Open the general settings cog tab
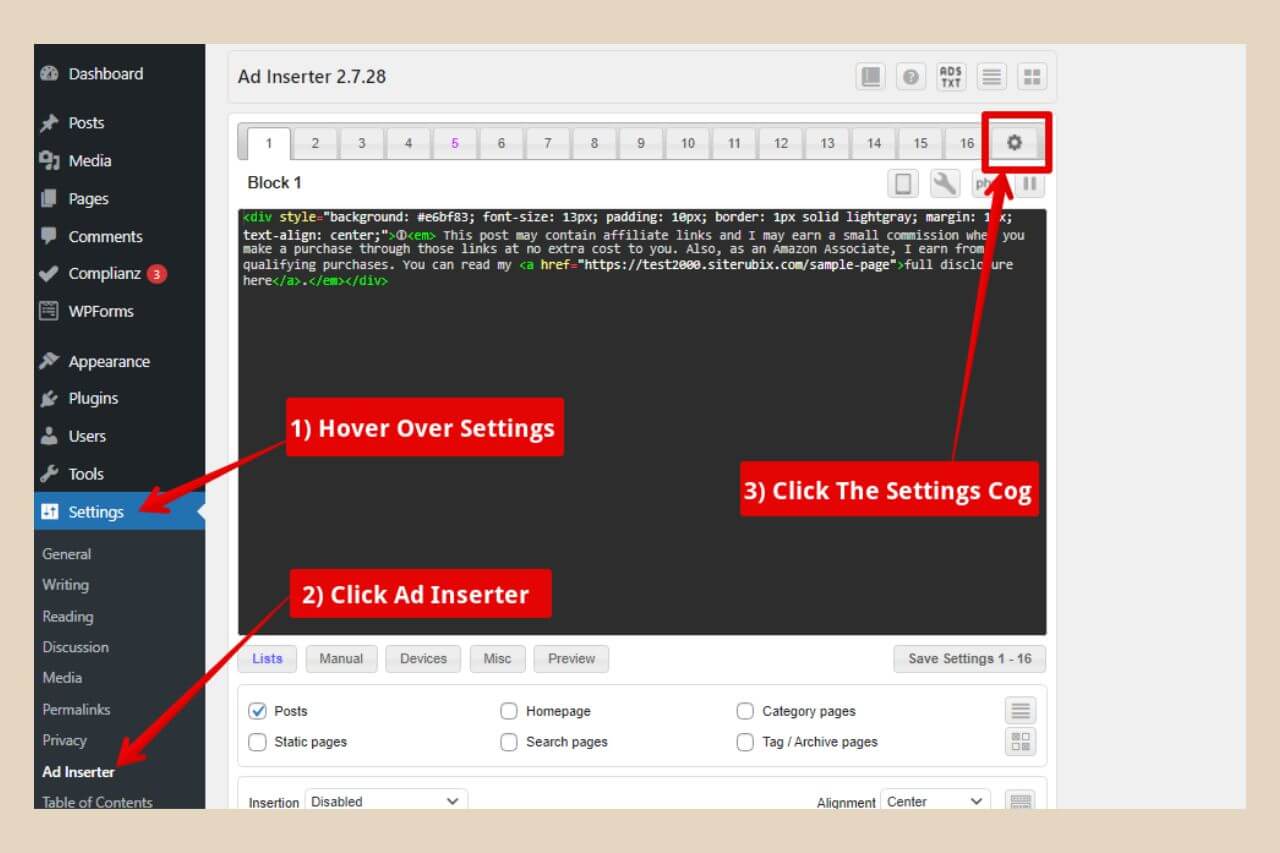 (x=1015, y=143)
